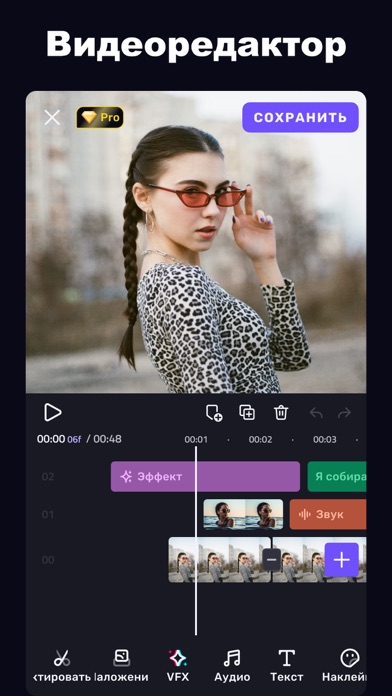392x696 pixels.
Task: Undo the last action
Action: (316, 413)
